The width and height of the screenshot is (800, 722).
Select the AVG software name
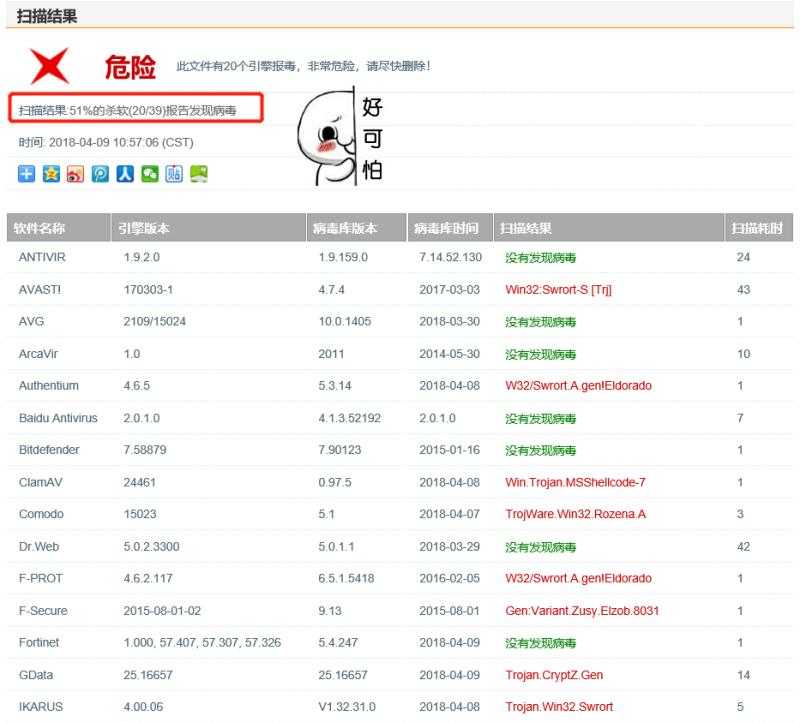32,321
